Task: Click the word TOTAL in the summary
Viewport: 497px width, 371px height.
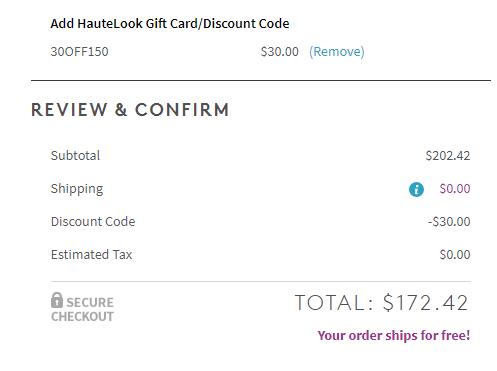Action: tap(334, 303)
